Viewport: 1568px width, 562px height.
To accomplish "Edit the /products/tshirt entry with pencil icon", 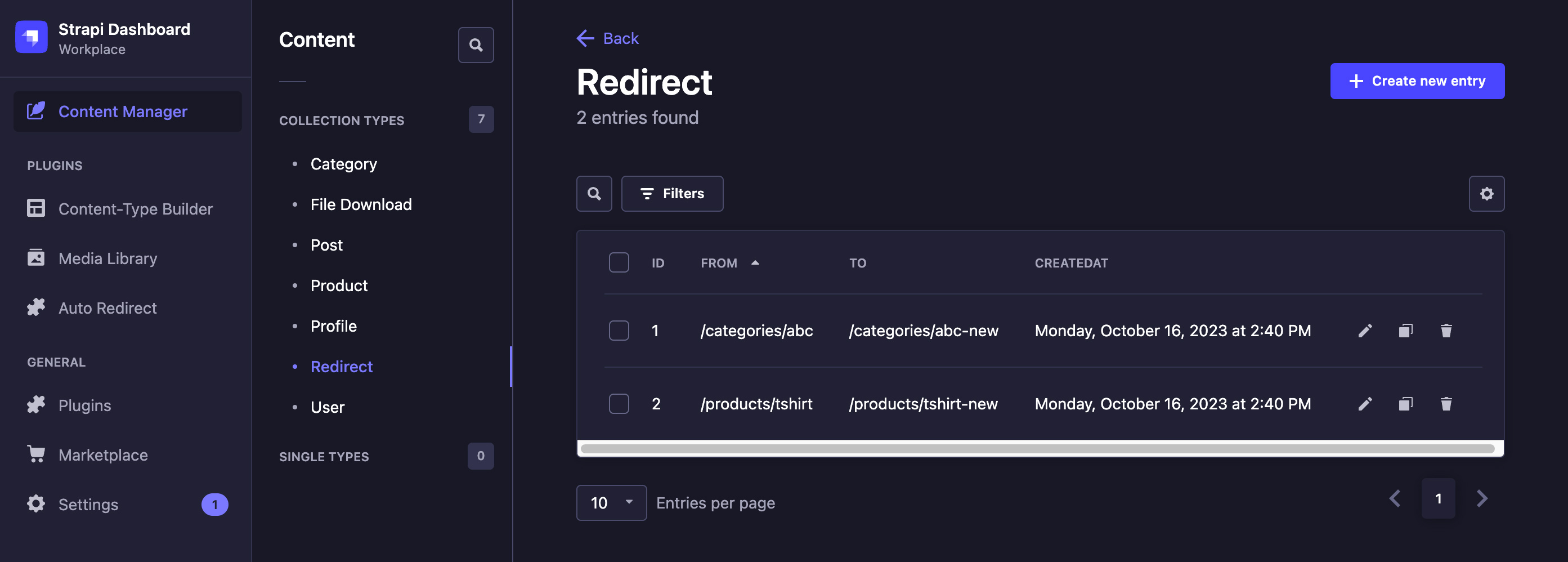I will coord(1365,404).
